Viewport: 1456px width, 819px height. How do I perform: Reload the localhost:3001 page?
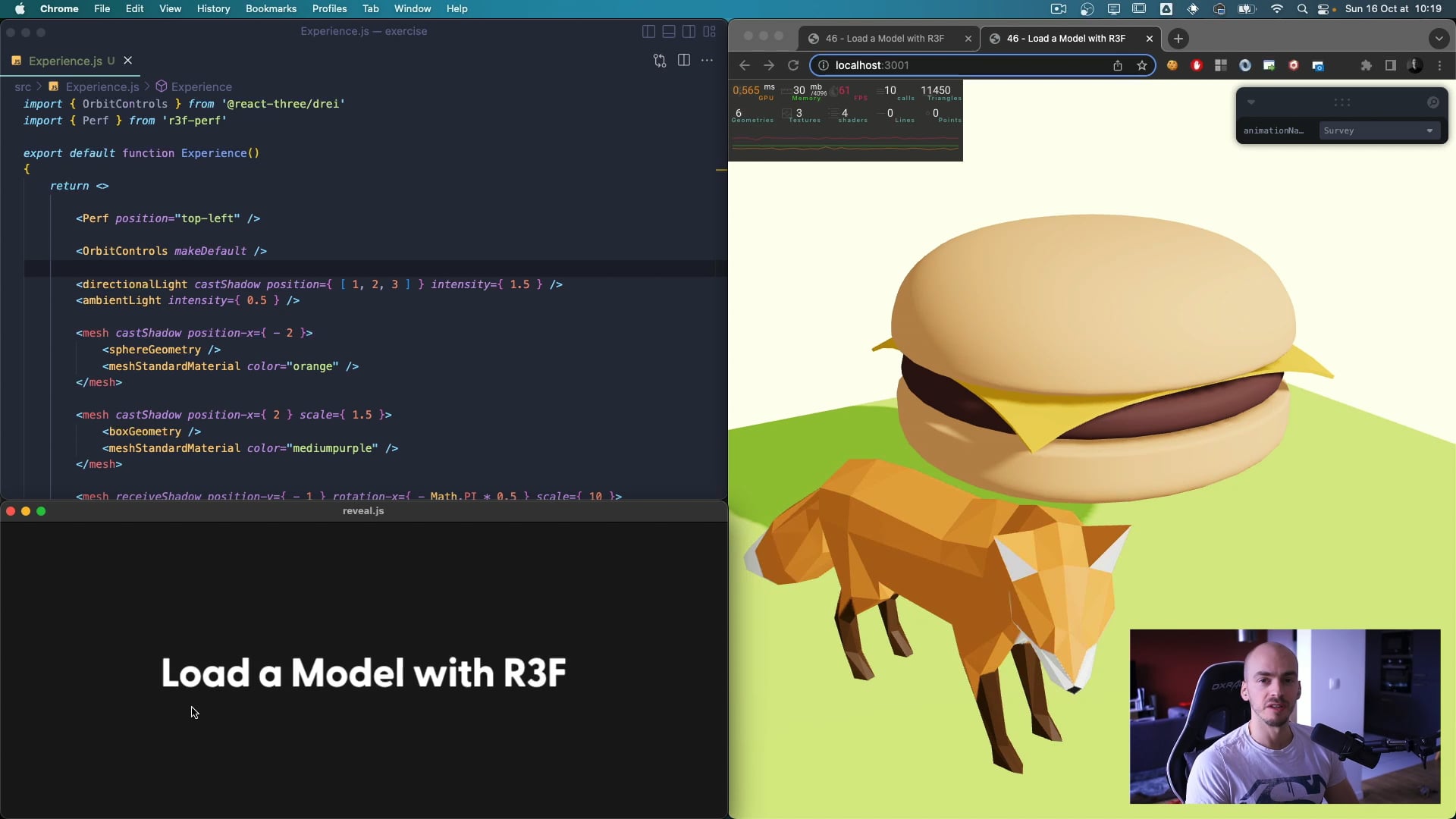pyautogui.click(x=792, y=65)
